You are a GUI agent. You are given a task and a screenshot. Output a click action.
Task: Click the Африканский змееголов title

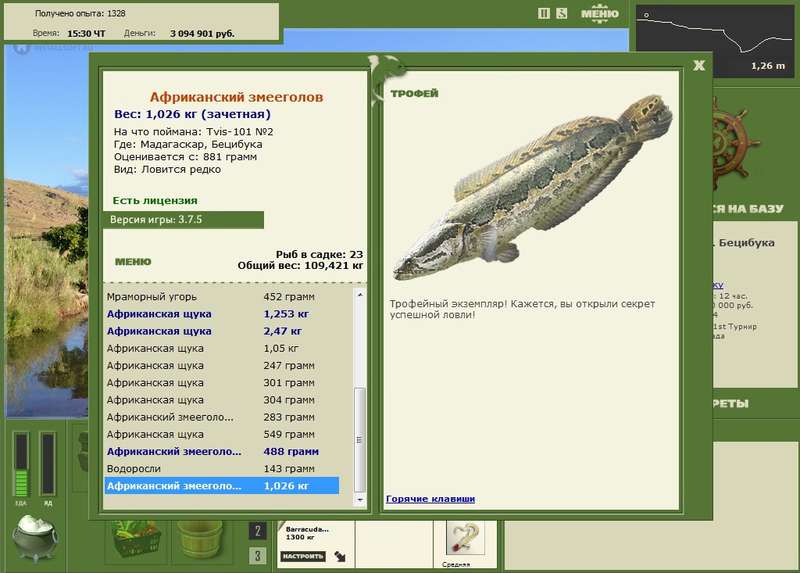tap(236, 97)
